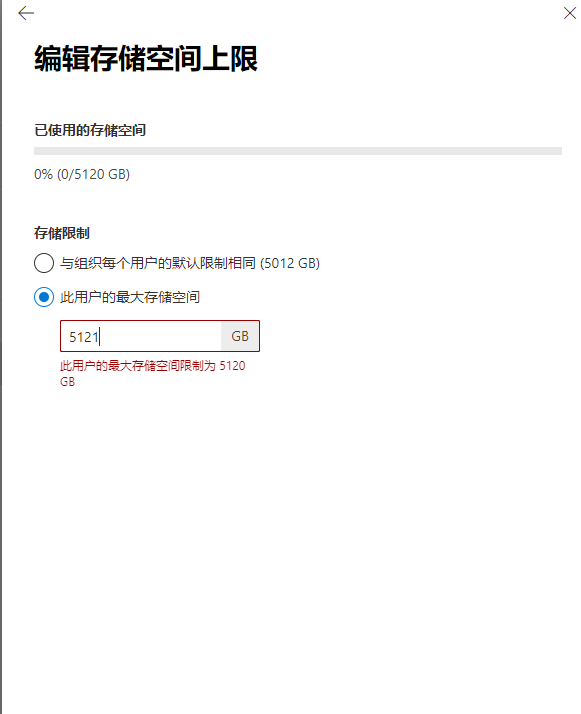Click the empty area inside the storage input box
The height and width of the screenshot is (714, 581).
160,336
